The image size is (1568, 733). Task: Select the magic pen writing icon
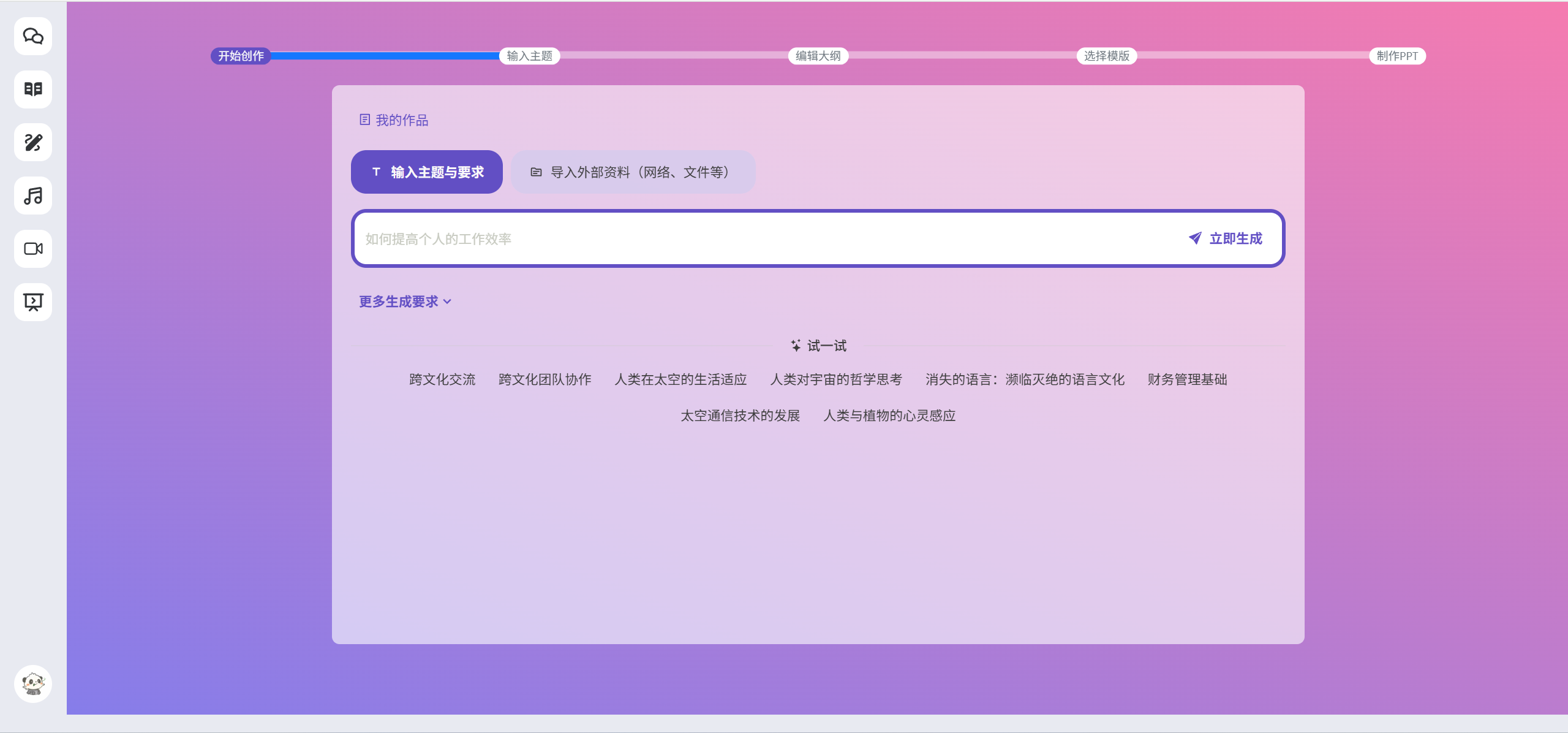(x=33, y=143)
